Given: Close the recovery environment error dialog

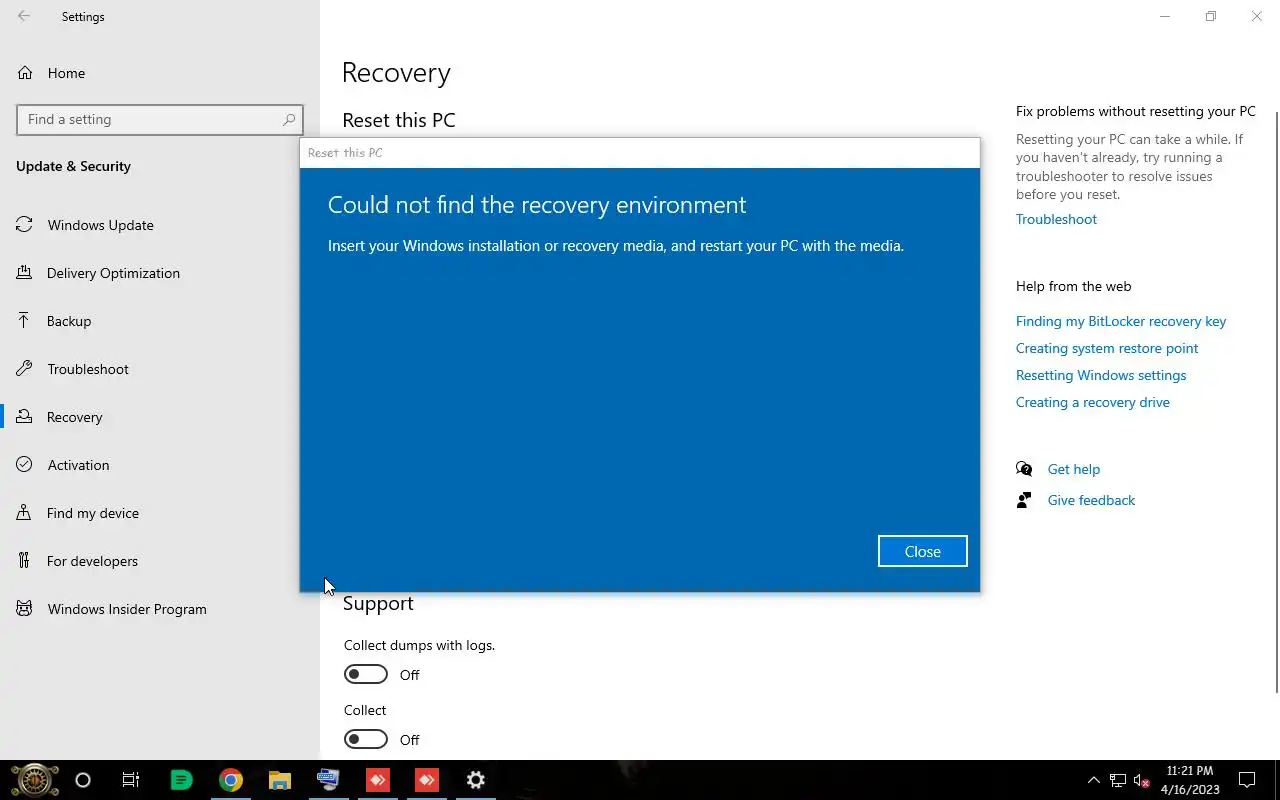Looking at the screenshot, I should (x=922, y=551).
